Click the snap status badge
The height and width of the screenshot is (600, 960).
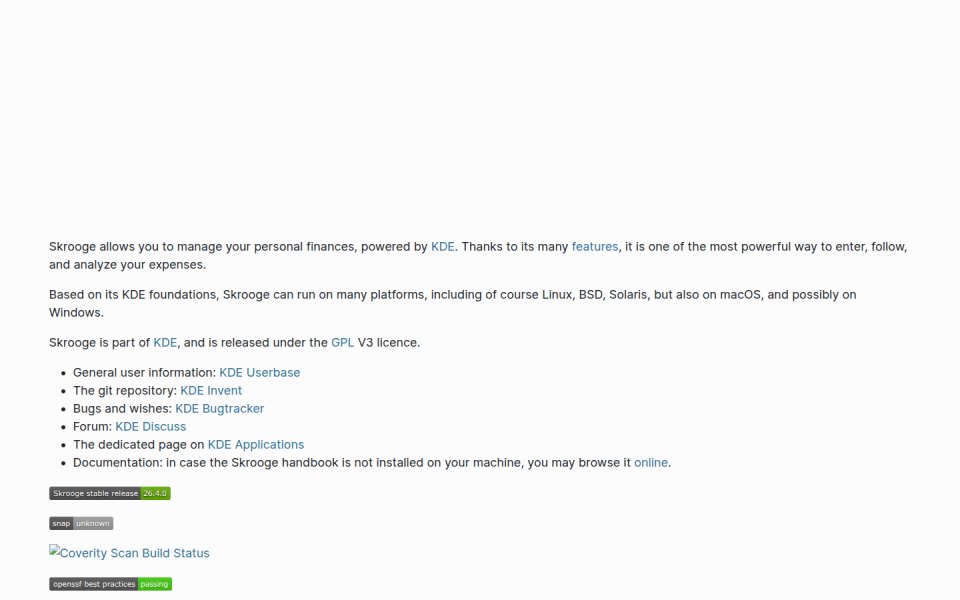81,523
